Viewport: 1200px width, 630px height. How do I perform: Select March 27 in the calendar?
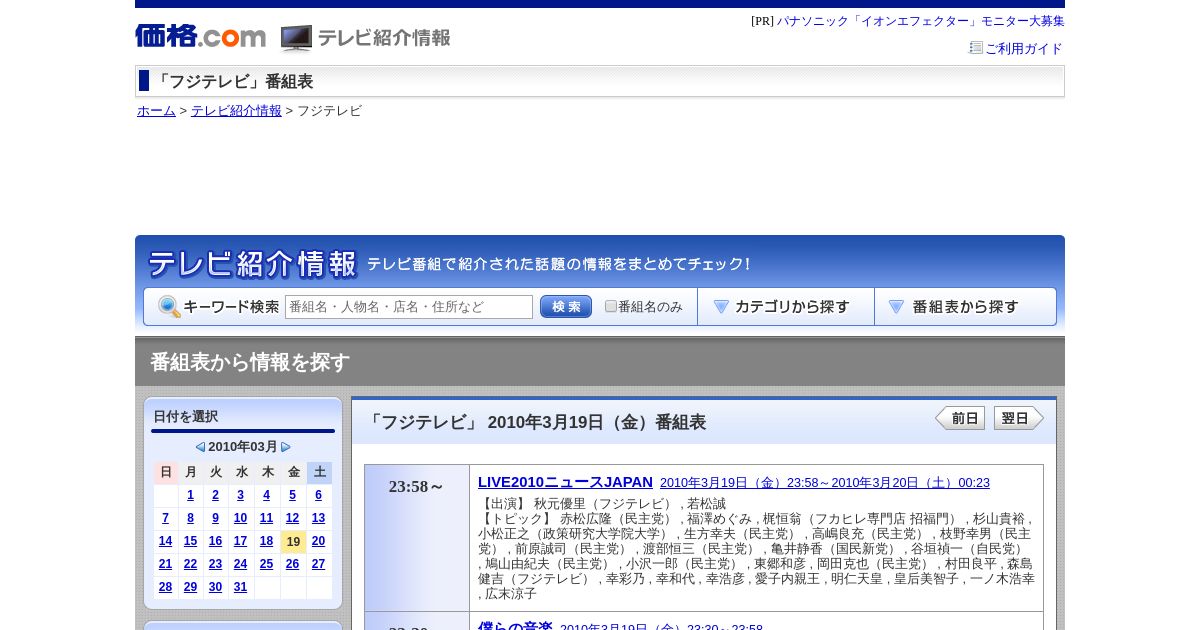(x=318, y=564)
